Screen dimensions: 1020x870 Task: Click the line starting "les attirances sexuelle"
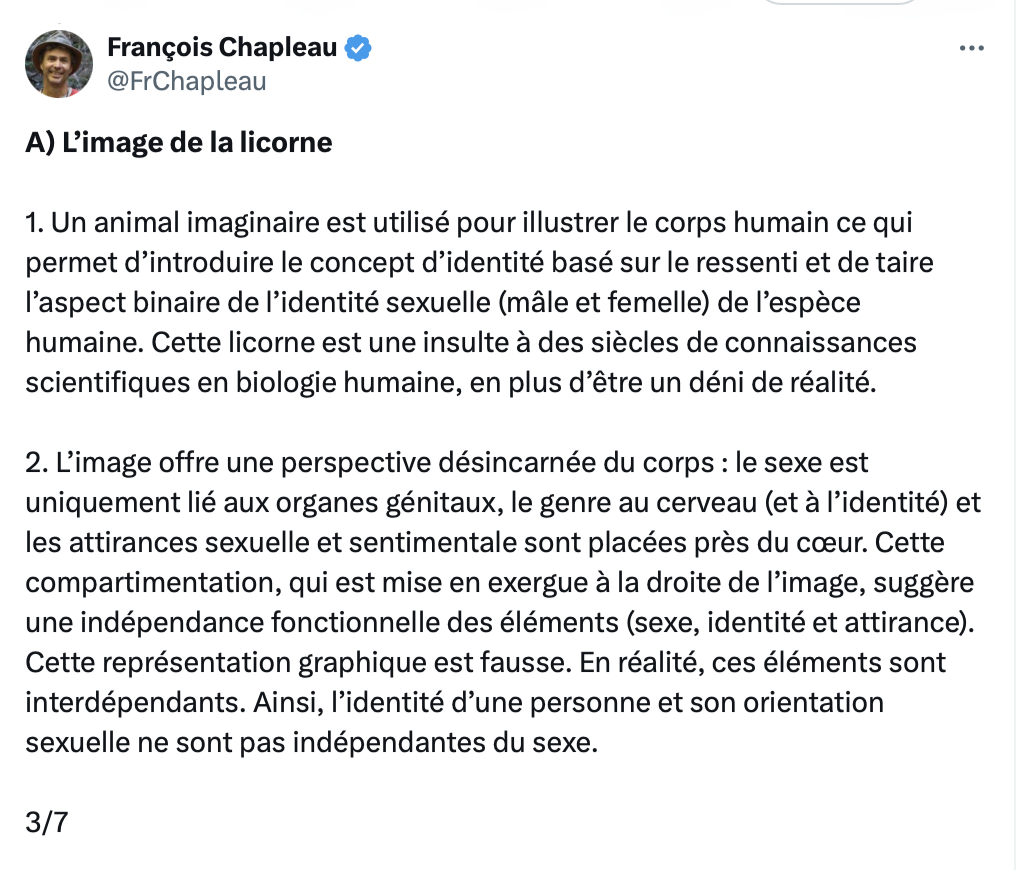pyautogui.click(x=485, y=543)
